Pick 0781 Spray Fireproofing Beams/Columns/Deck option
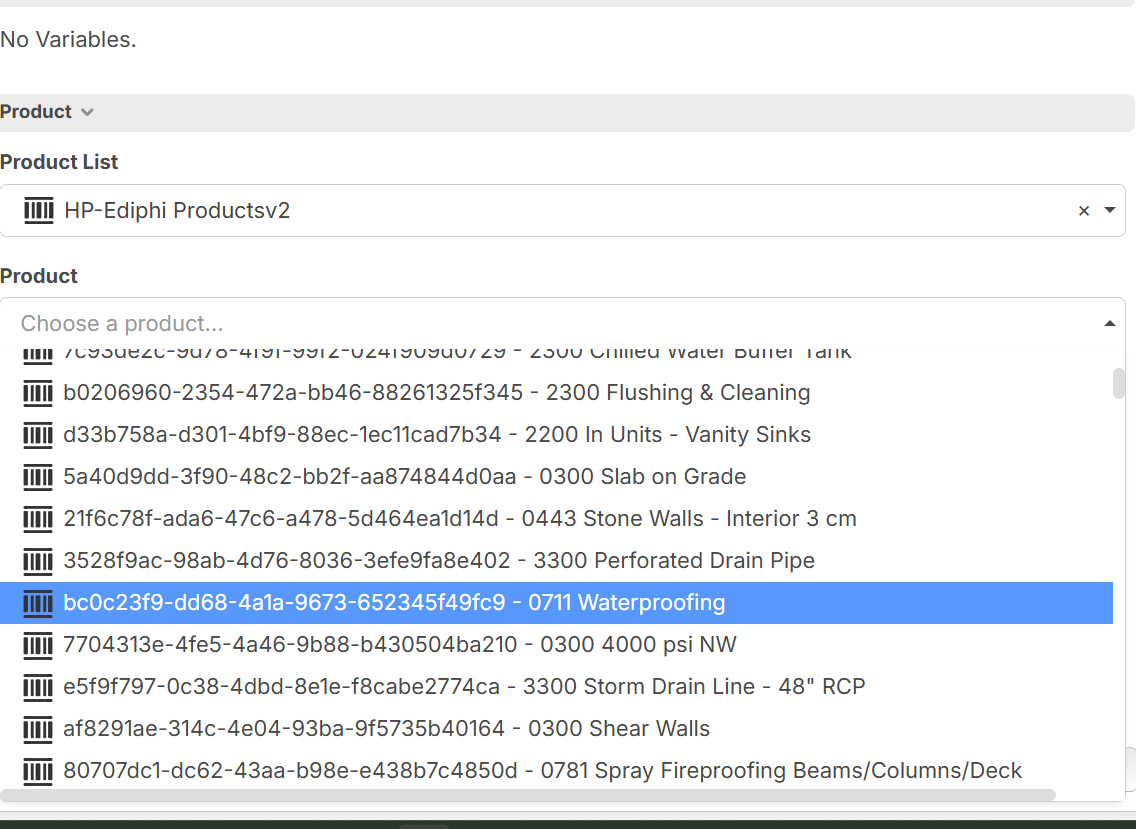This screenshot has height=829, width=1136. click(542, 771)
